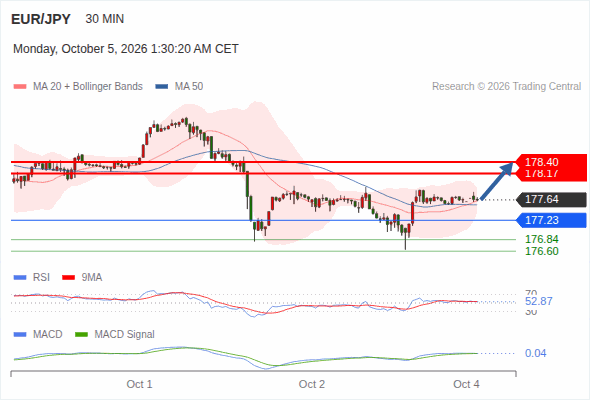The width and height of the screenshot is (590, 400).
Task: Click the MACD Signal legend label
Action: coord(125,335)
